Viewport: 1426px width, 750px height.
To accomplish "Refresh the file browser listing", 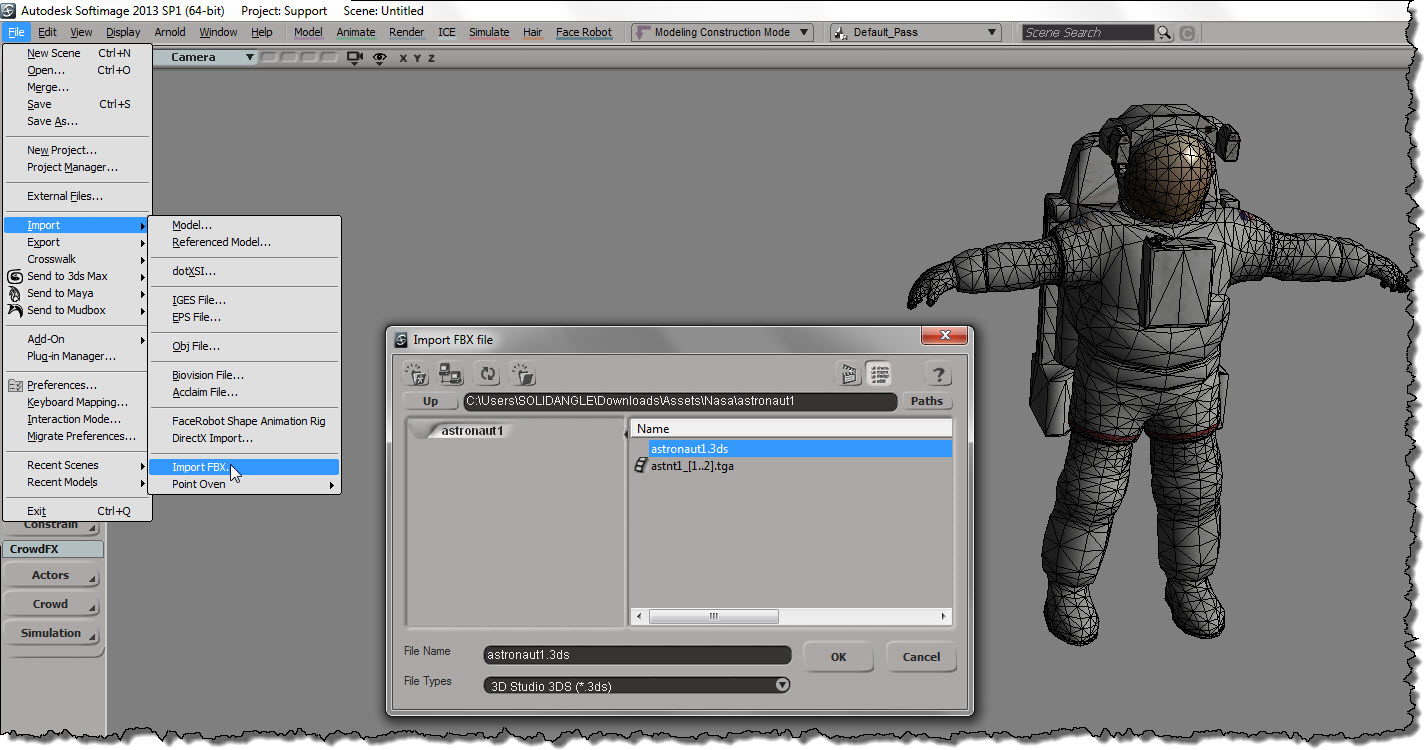I will coord(487,374).
